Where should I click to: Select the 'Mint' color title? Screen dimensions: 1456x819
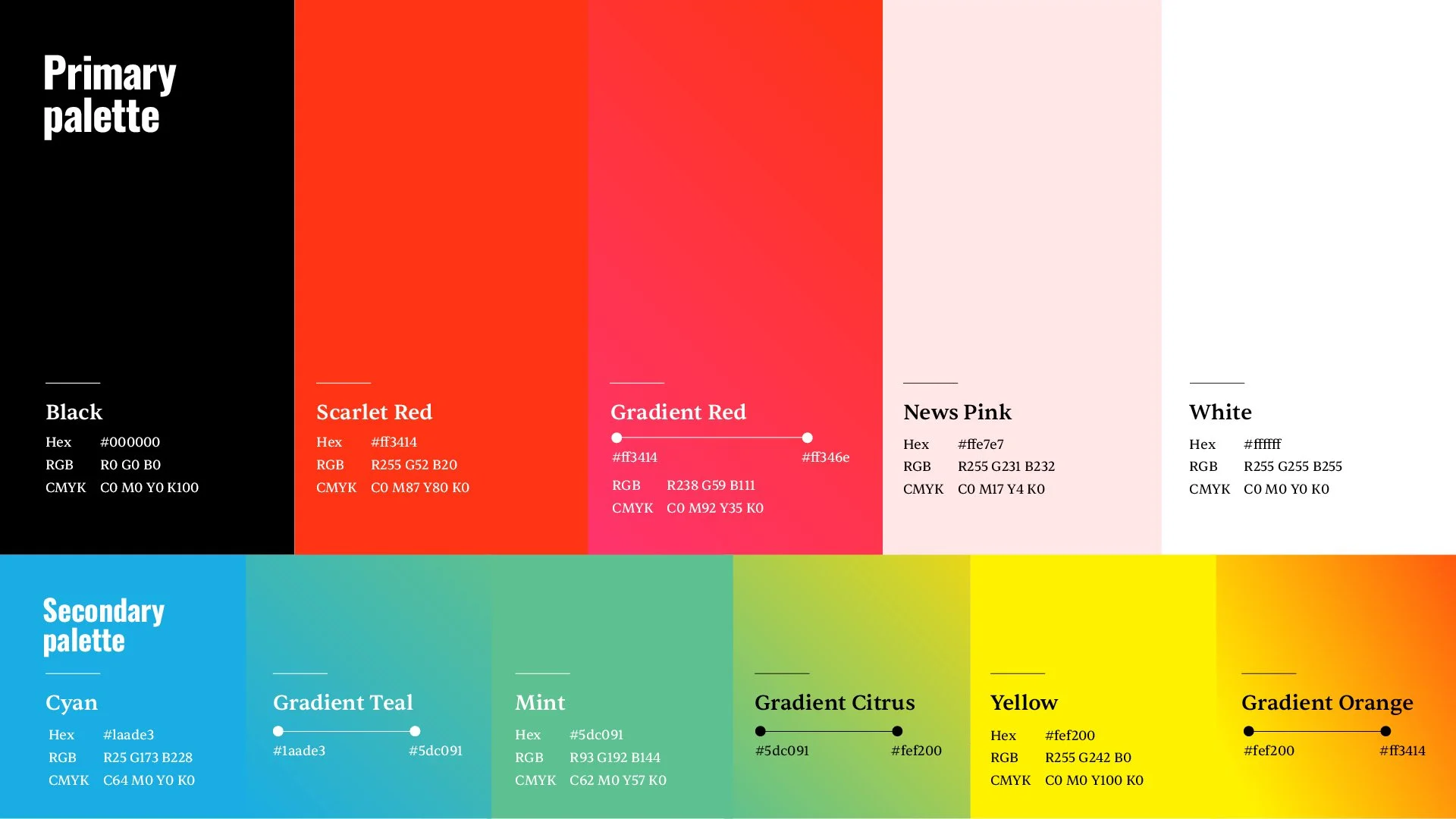pyautogui.click(x=540, y=703)
